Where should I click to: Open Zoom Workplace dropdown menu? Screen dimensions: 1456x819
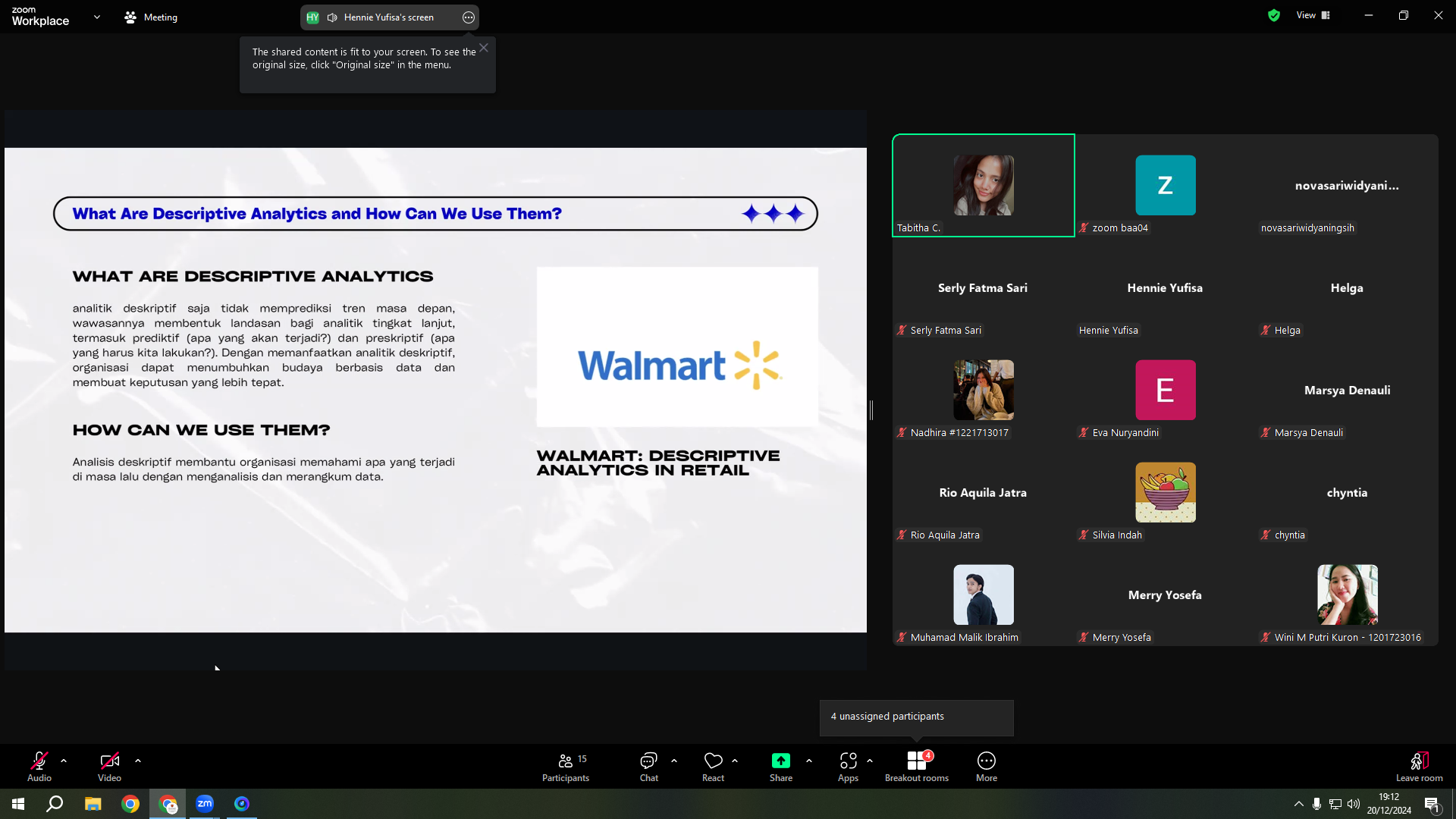click(97, 17)
